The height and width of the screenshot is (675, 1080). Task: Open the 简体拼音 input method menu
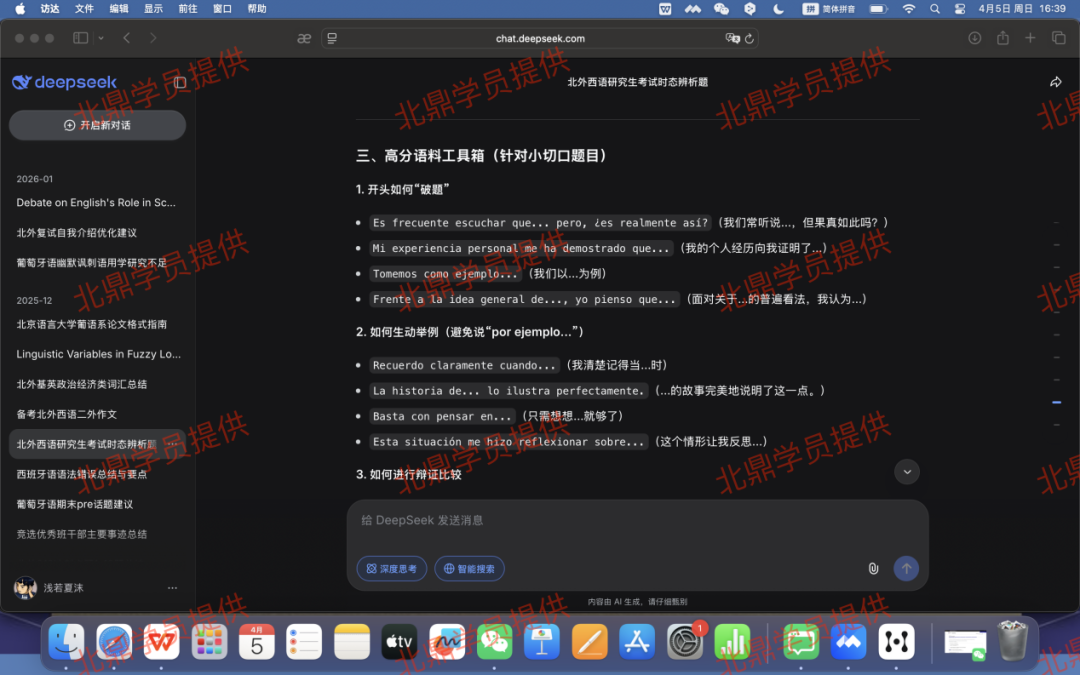pos(829,9)
